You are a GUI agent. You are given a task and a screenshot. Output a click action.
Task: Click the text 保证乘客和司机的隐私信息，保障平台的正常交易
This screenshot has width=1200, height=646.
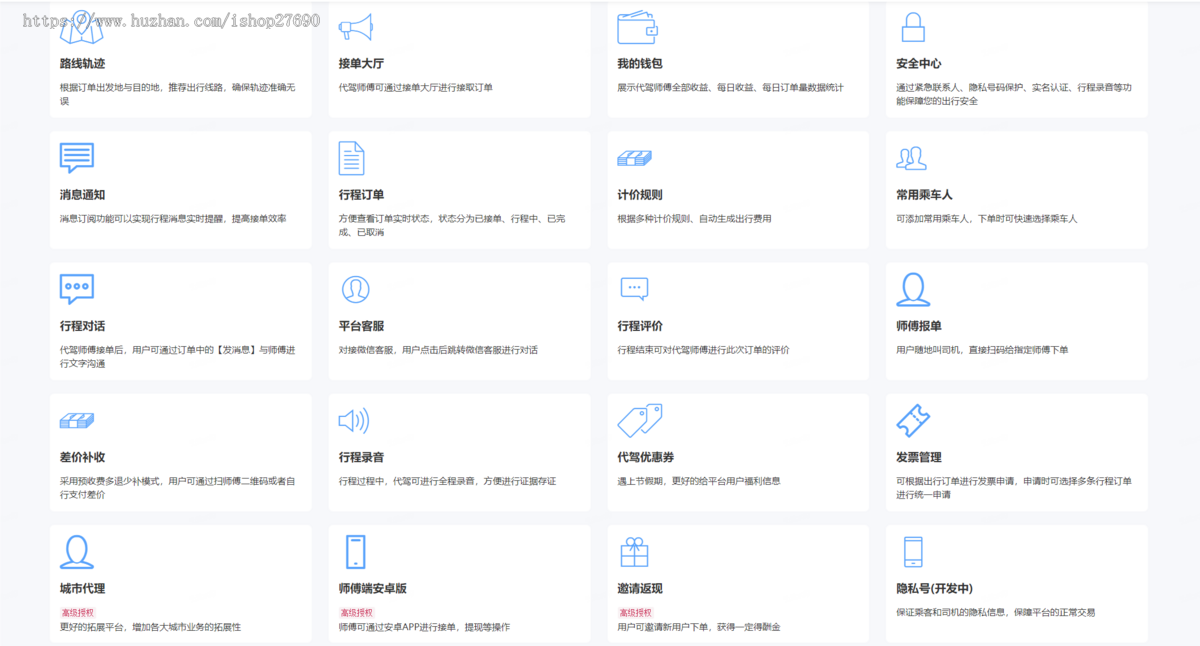point(996,612)
